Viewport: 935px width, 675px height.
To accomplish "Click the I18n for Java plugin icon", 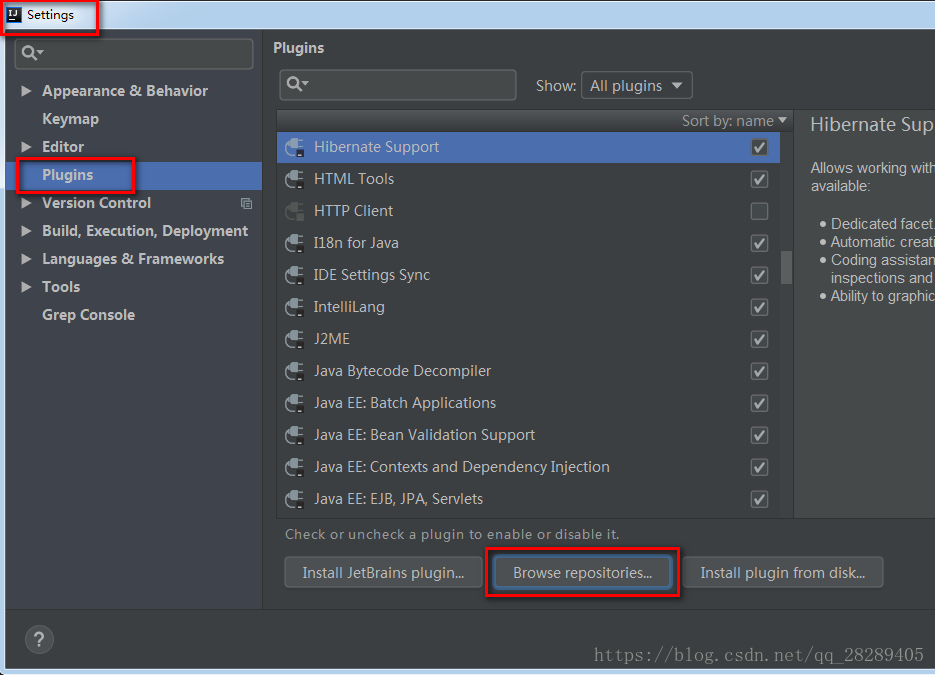I will [295, 243].
